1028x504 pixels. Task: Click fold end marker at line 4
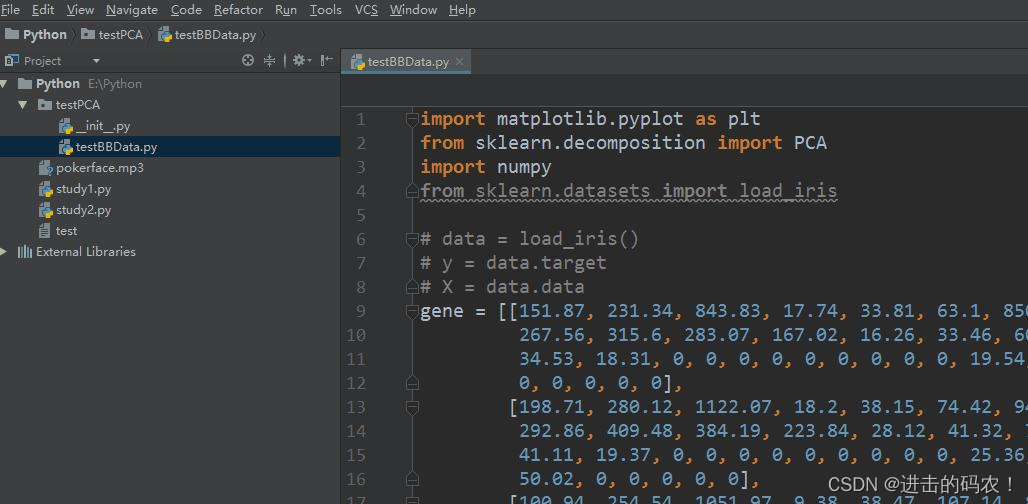[x=412, y=191]
